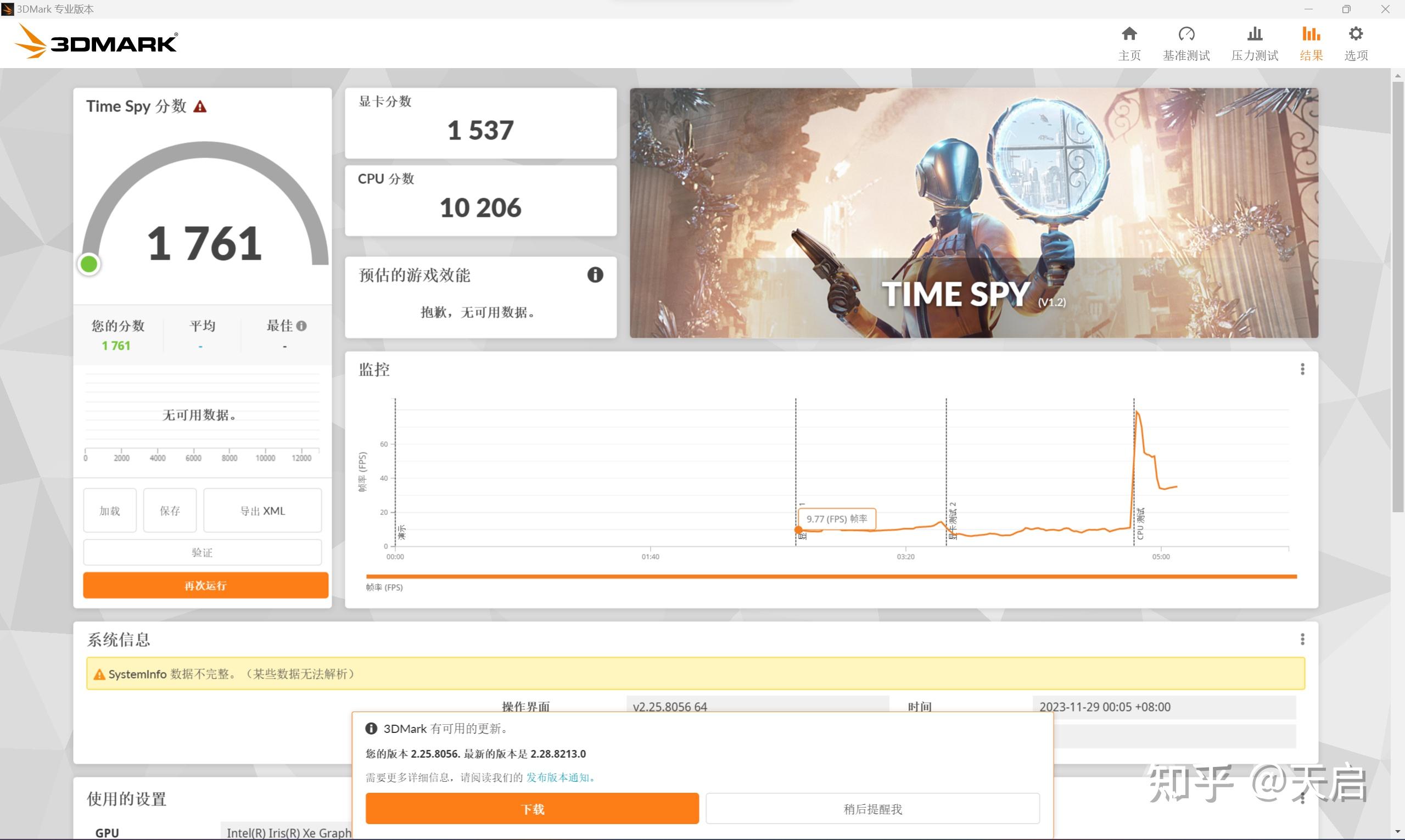Click the scrollbar up arrow
1405x840 pixels.
coord(1398,75)
